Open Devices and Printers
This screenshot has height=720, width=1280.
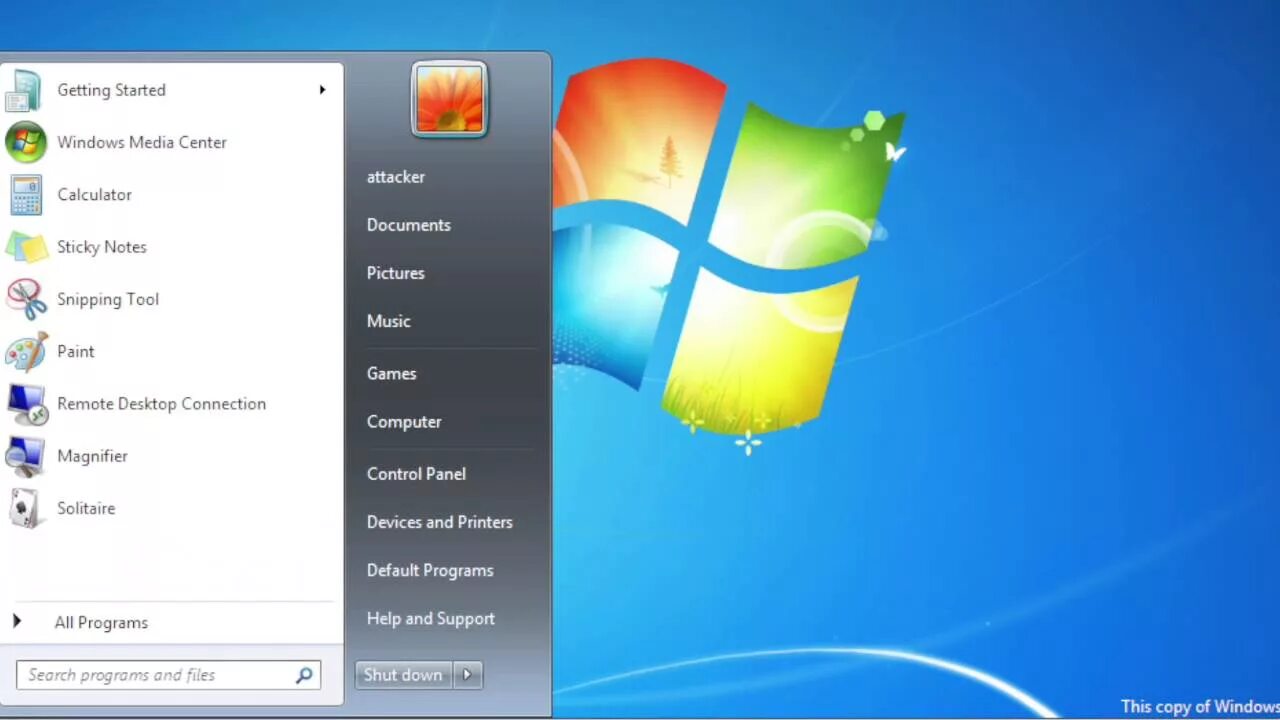click(x=440, y=522)
